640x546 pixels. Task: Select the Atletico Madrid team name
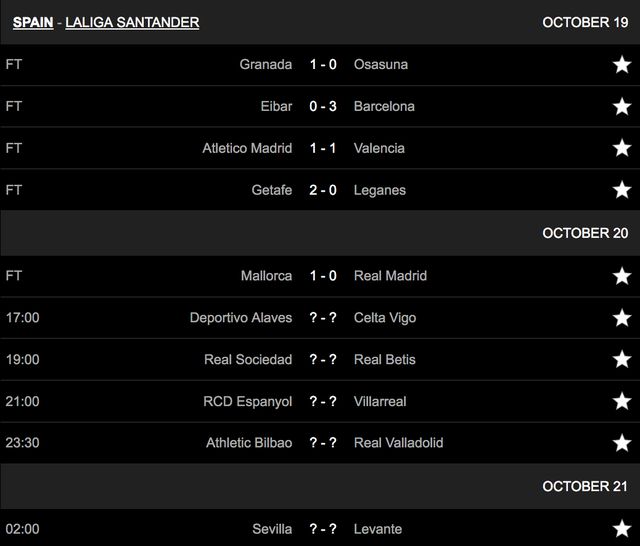pyautogui.click(x=247, y=148)
